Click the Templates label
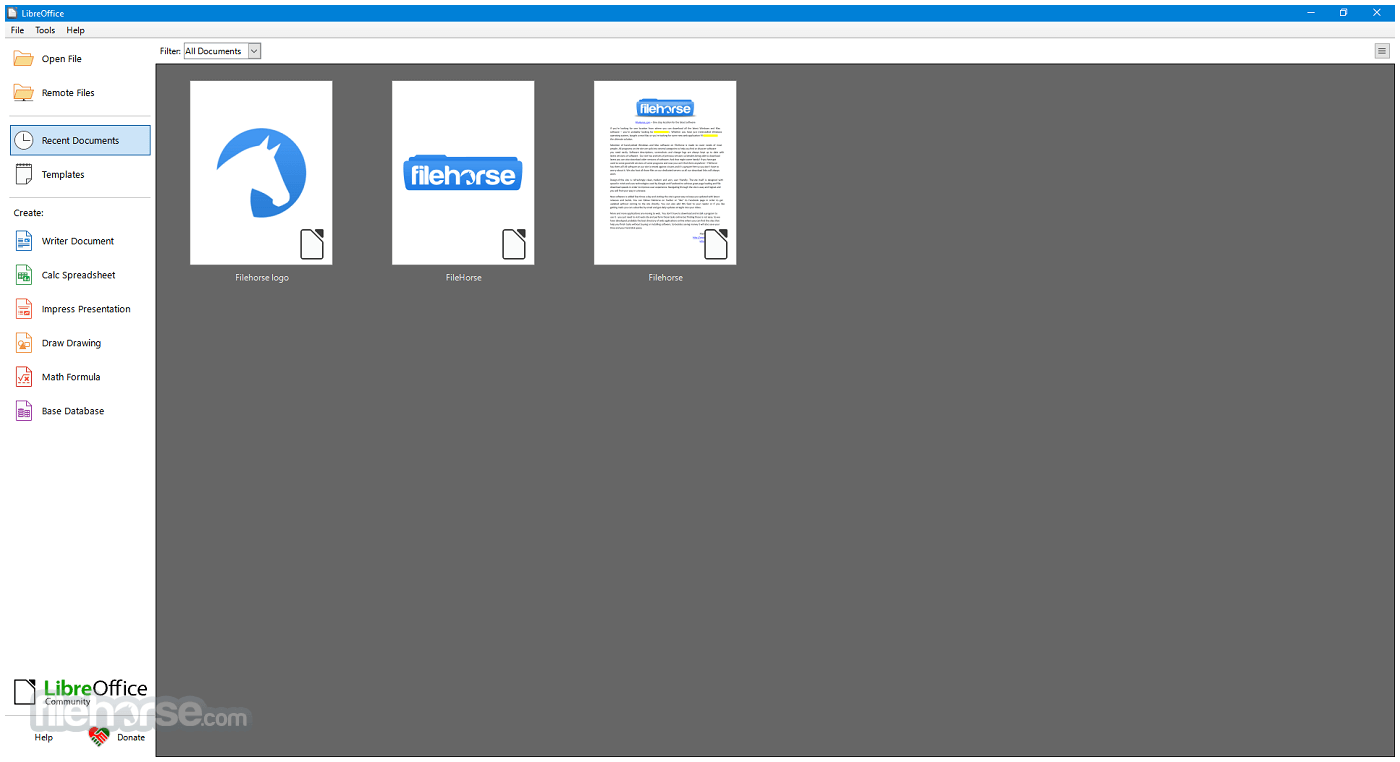Viewport: 1400px width, 762px height. tap(63, 175)
